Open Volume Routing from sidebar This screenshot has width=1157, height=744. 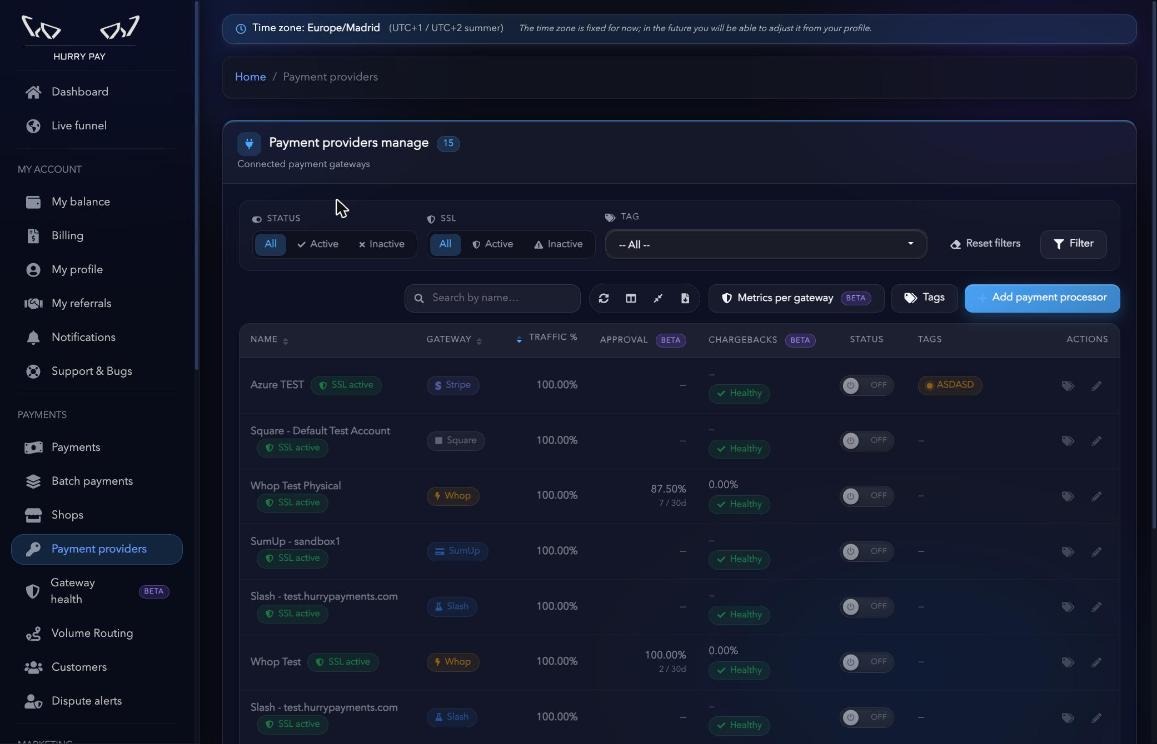tap(92, 634)
